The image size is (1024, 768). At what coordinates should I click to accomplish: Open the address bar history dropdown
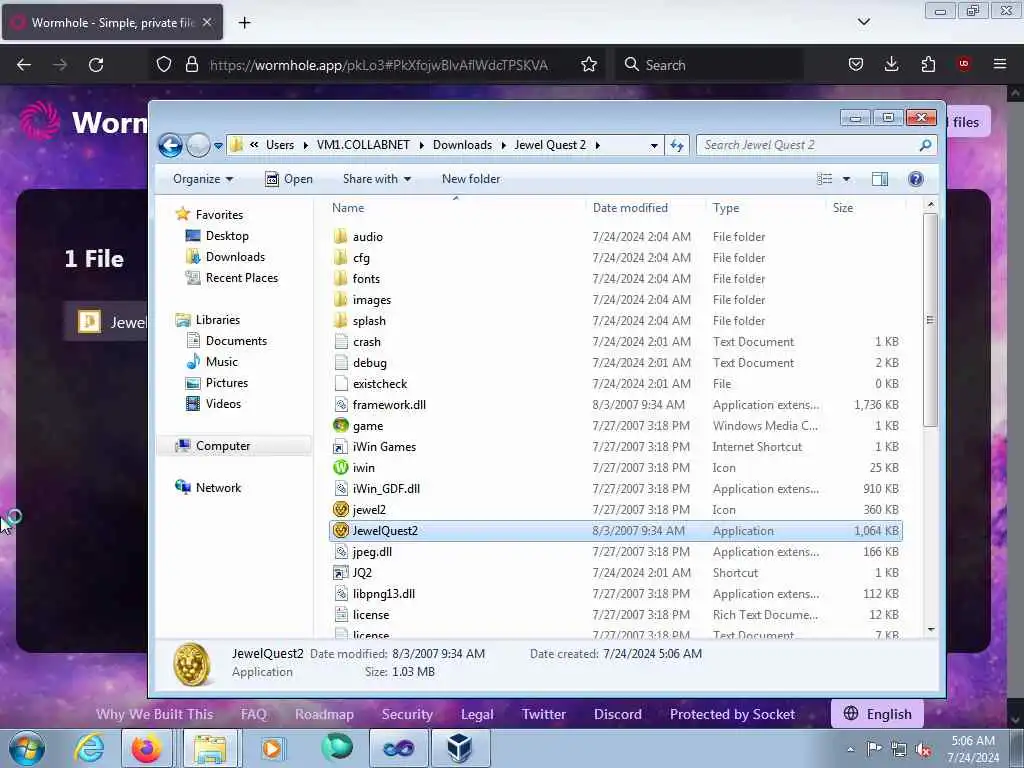654,146
